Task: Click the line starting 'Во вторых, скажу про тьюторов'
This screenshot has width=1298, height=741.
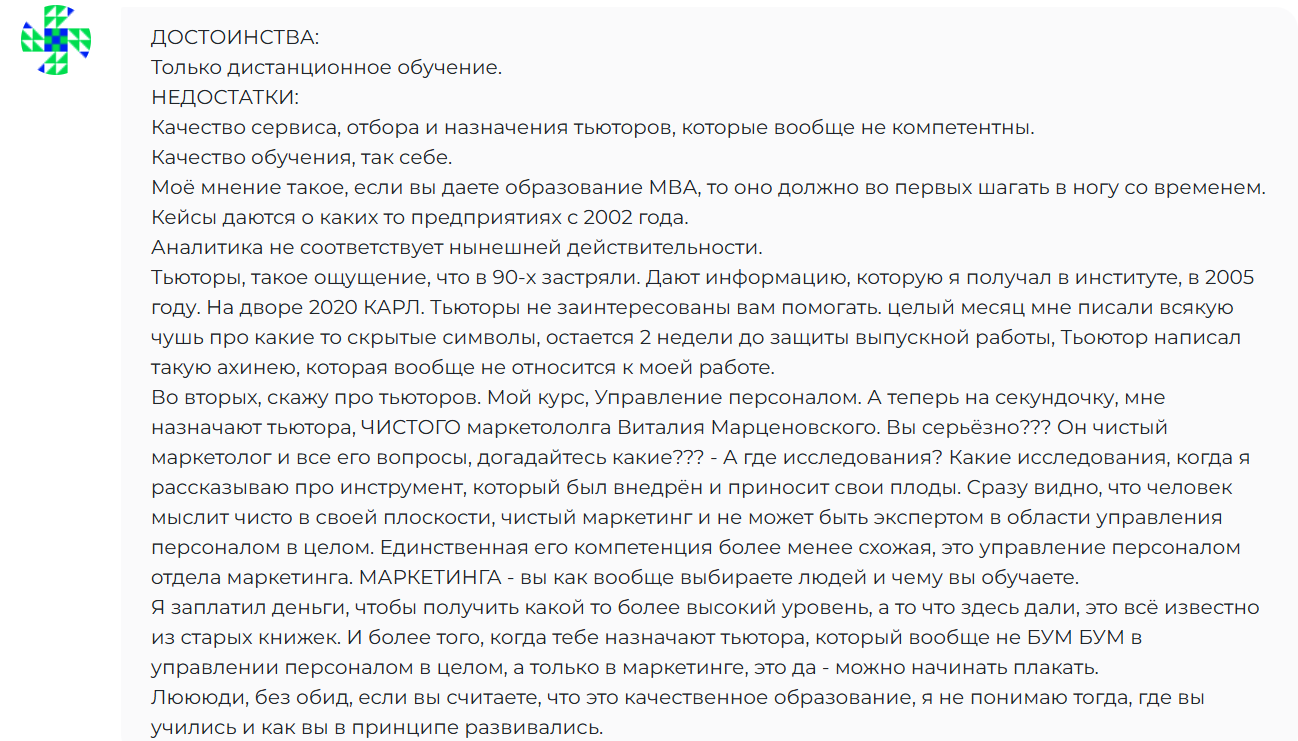Action: point(657,398)
